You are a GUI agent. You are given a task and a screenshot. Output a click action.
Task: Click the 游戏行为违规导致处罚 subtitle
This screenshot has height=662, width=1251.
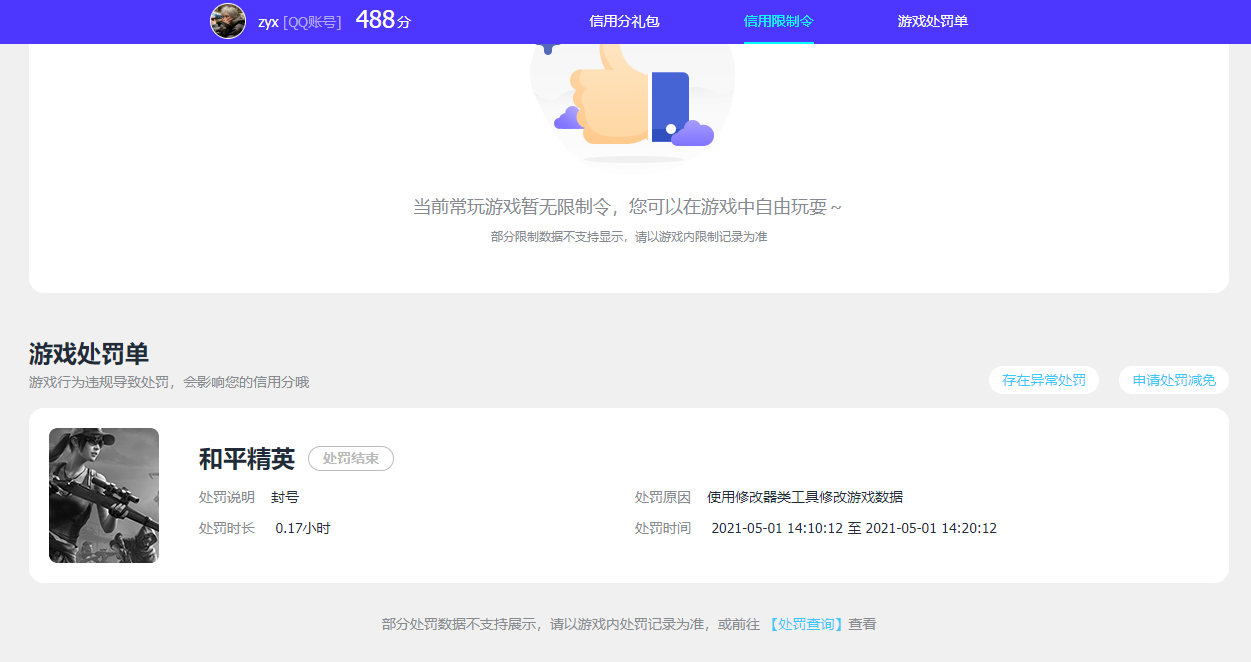[x=169, y=382]
